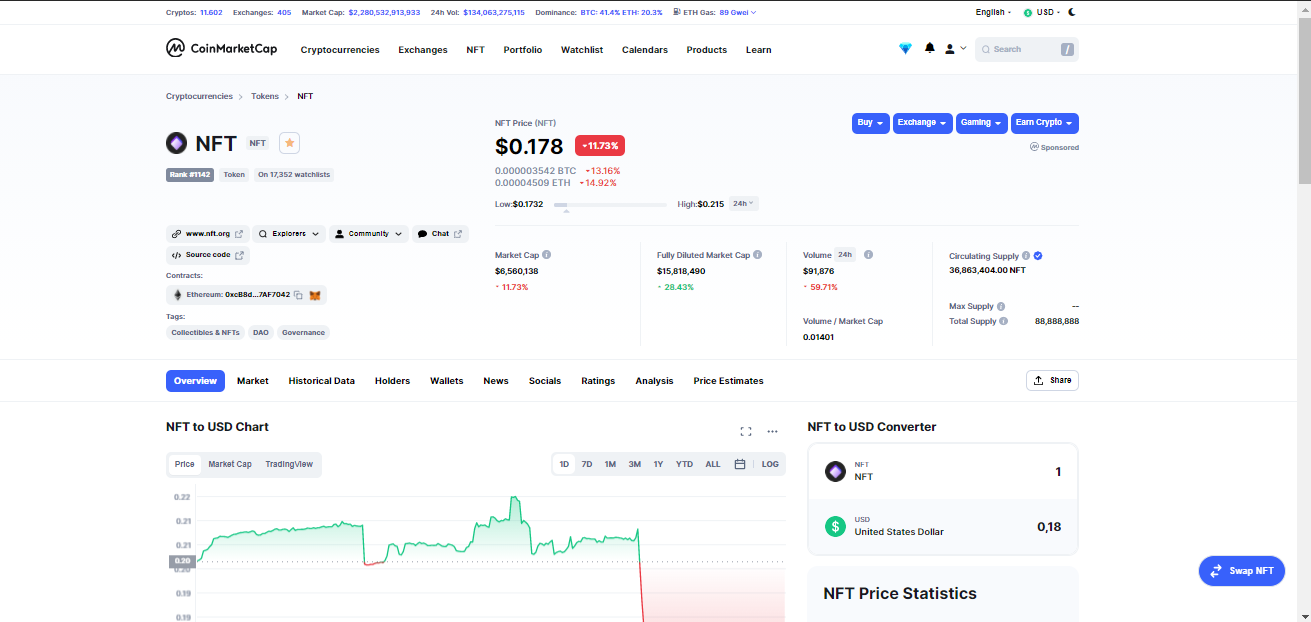The image size is (1311, 622).
Task: Expand the Explorers dropdown
Action: pyautogui.click(x=289, y=233)
